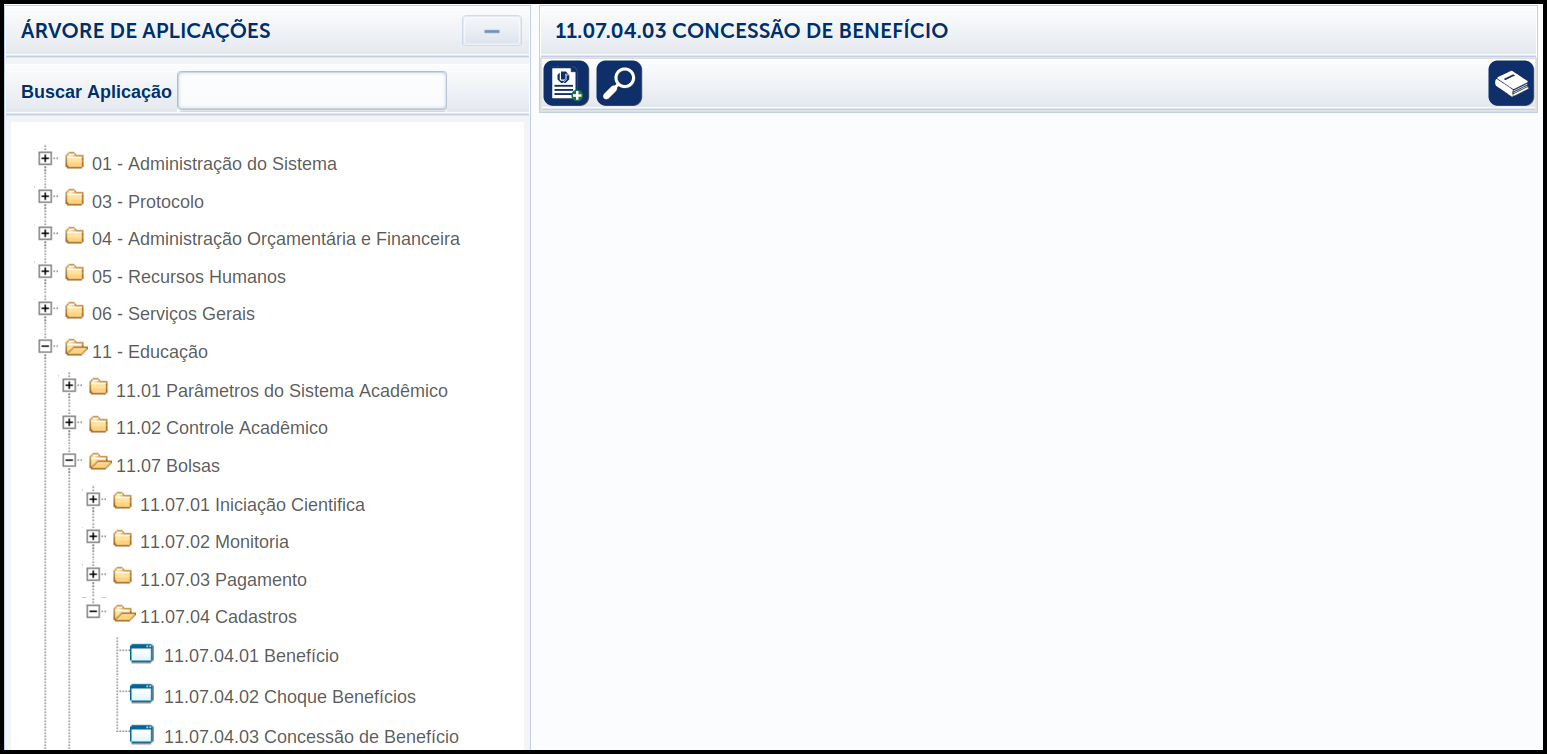Image resolution: width=1547 pixels, height=754 pixels.
Task: Click open folder icon of 11.07 Bolsas
Action: 100,462
